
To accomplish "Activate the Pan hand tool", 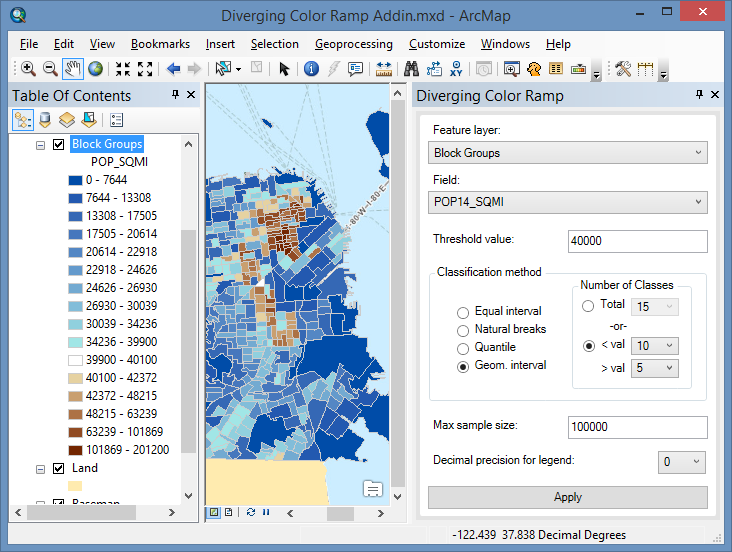I will click(73, 69).
